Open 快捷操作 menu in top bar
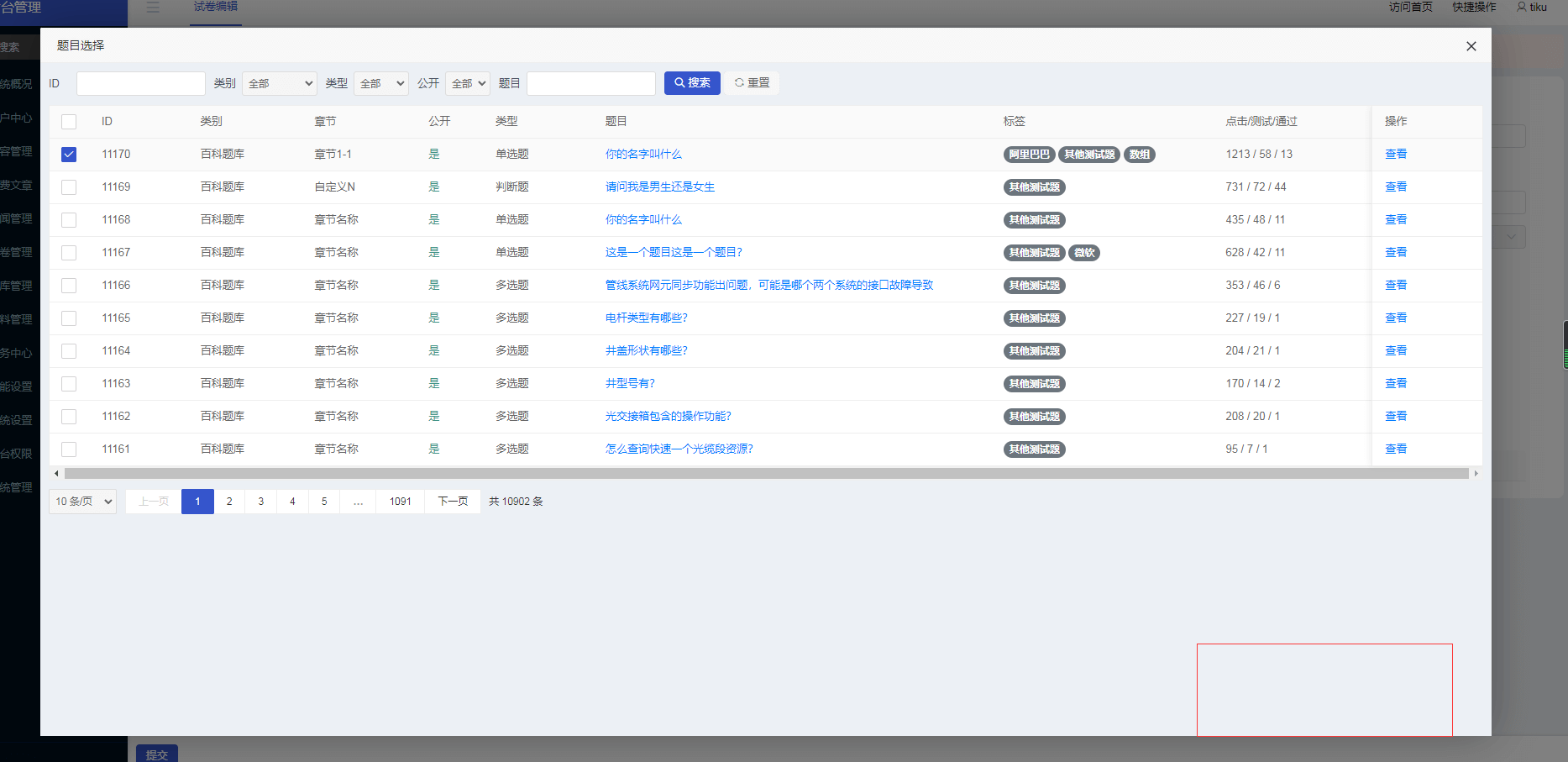 point(1474,7)
